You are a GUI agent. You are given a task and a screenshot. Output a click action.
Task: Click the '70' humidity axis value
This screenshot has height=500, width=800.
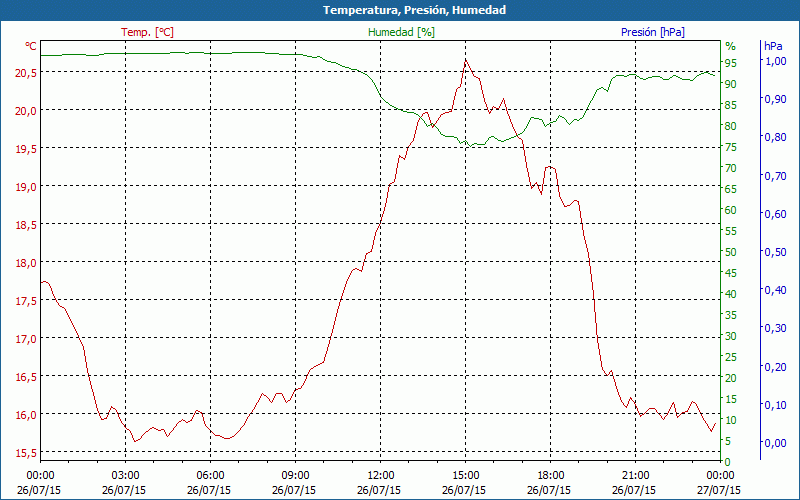point(731,168)
